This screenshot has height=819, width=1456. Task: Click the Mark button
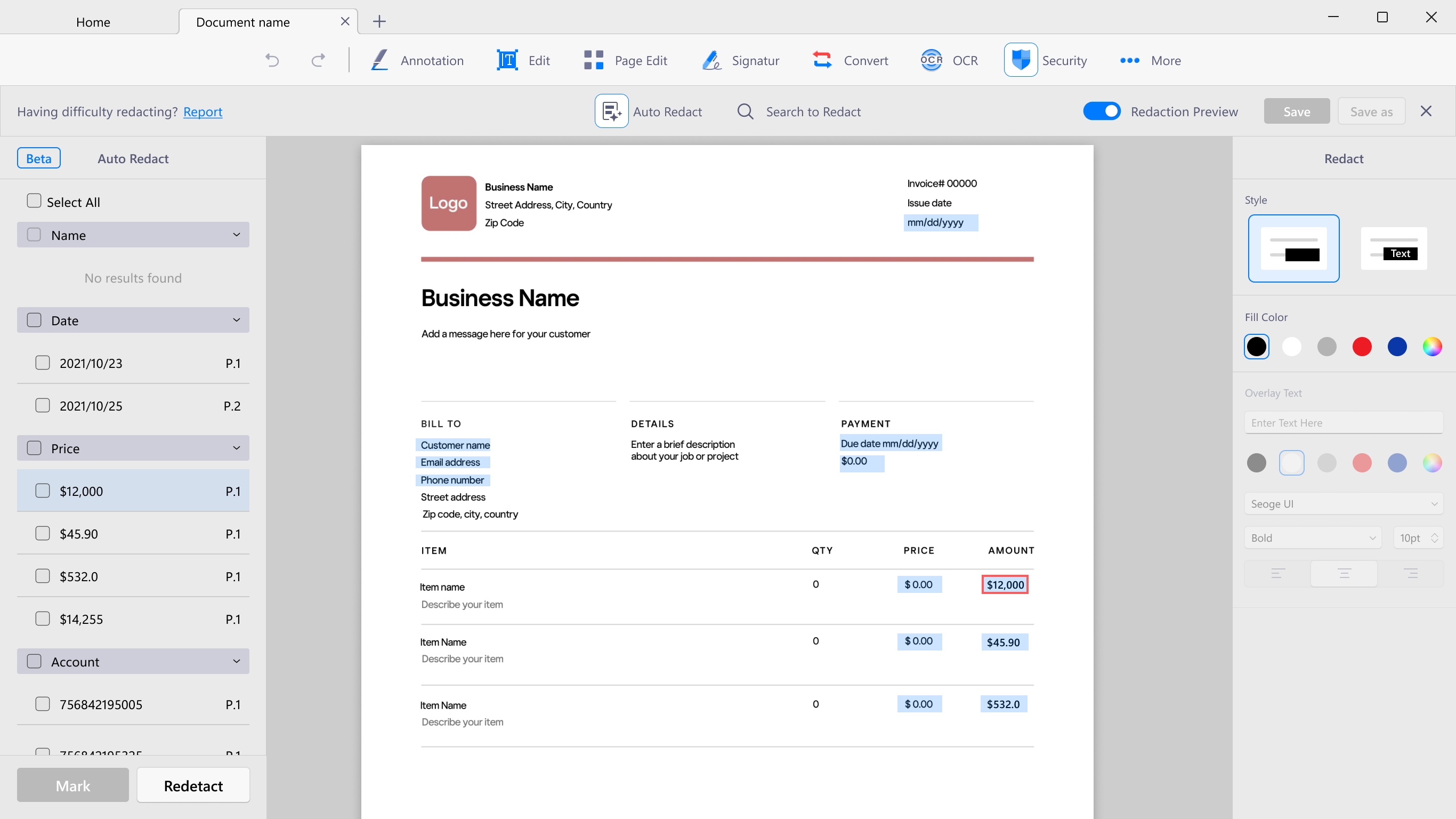(73, 785)
